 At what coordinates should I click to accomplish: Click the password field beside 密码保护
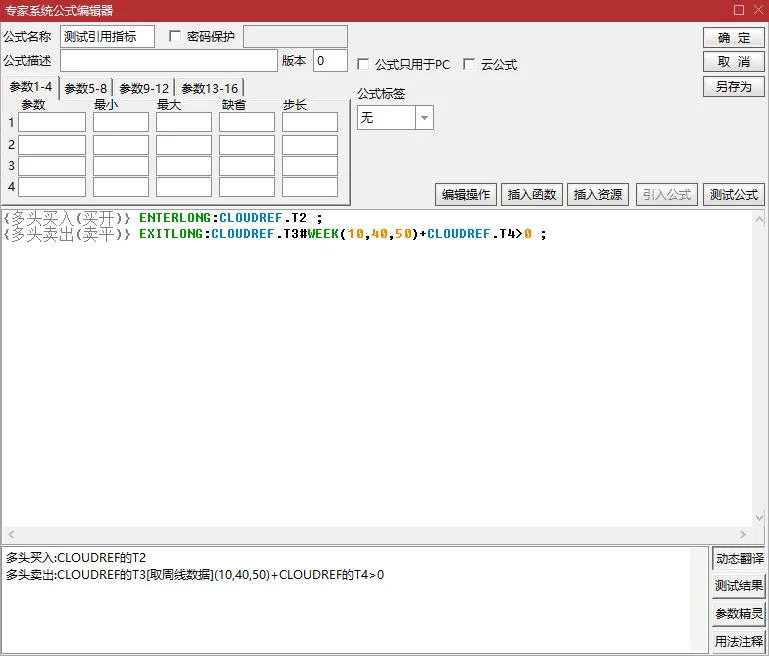coord(295,37)
